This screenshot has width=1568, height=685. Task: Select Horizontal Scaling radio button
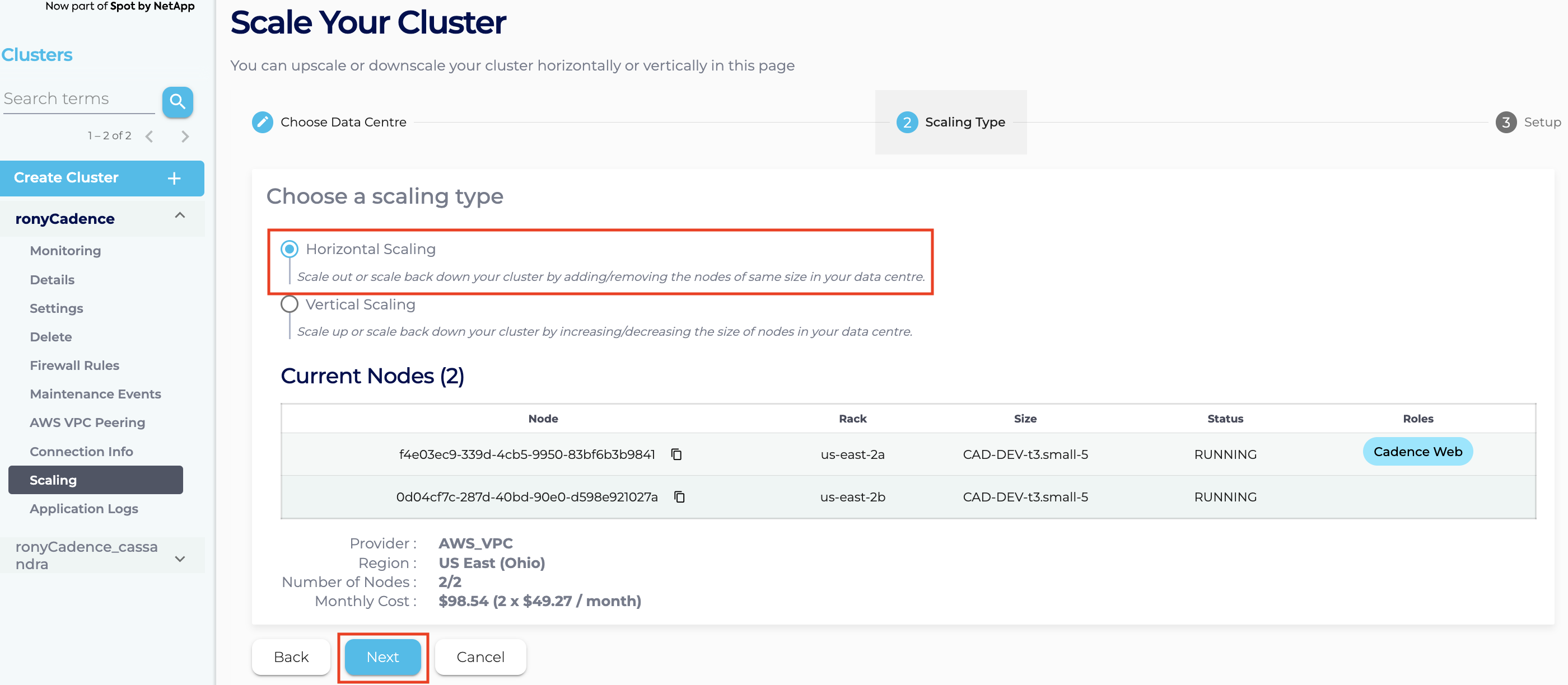289,249
